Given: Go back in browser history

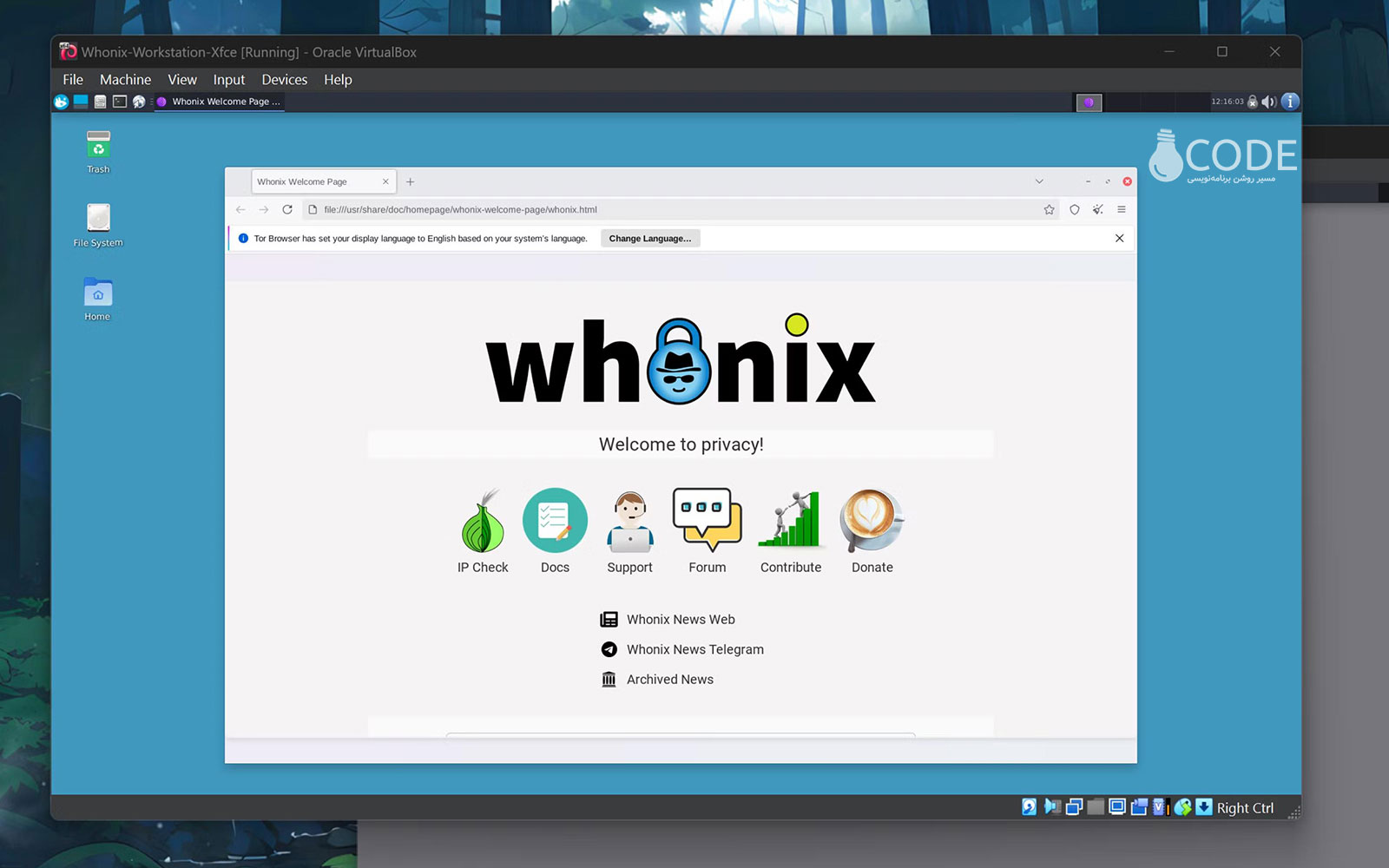Looking at the screenshot, I should (x=240, y=209).
